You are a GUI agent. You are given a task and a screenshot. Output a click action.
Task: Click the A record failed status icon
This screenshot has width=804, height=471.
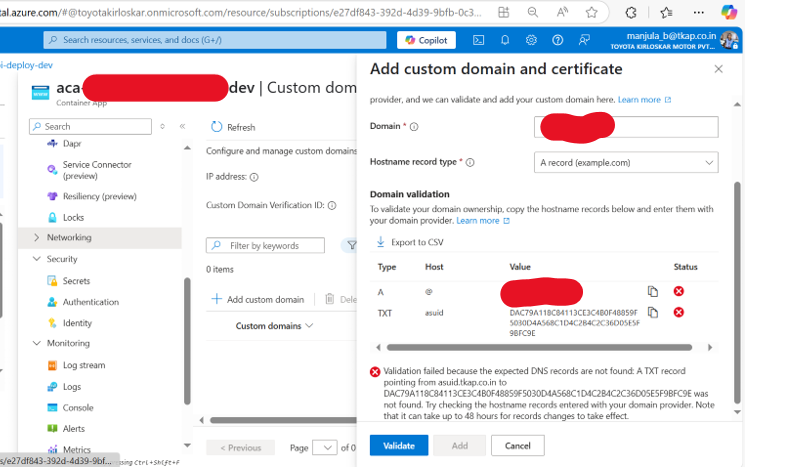coord(678,291)
